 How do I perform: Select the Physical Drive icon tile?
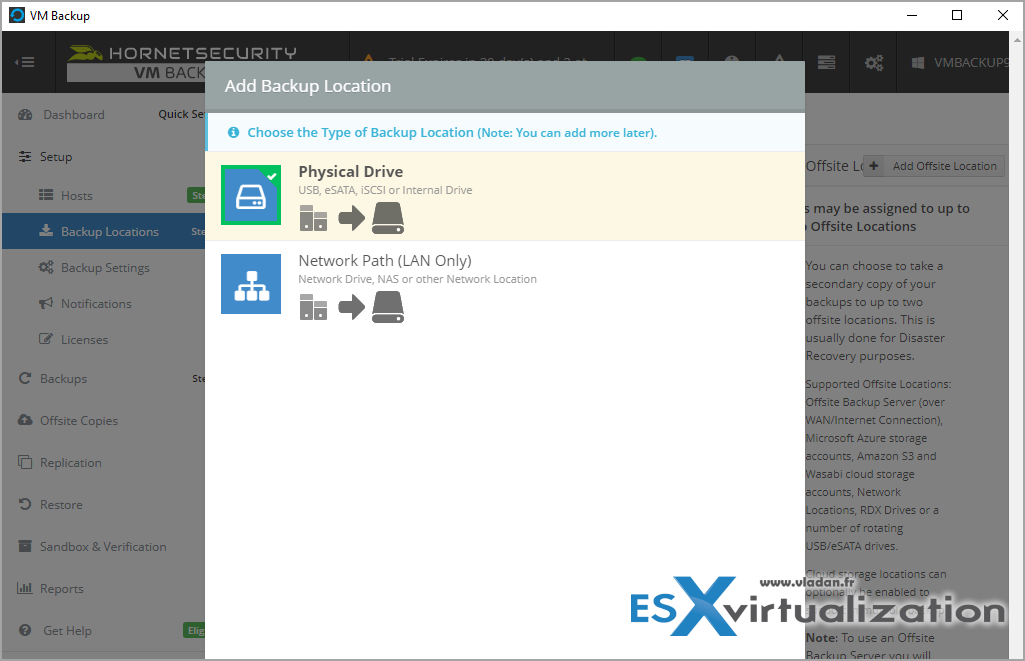click(x=251, y=195)
